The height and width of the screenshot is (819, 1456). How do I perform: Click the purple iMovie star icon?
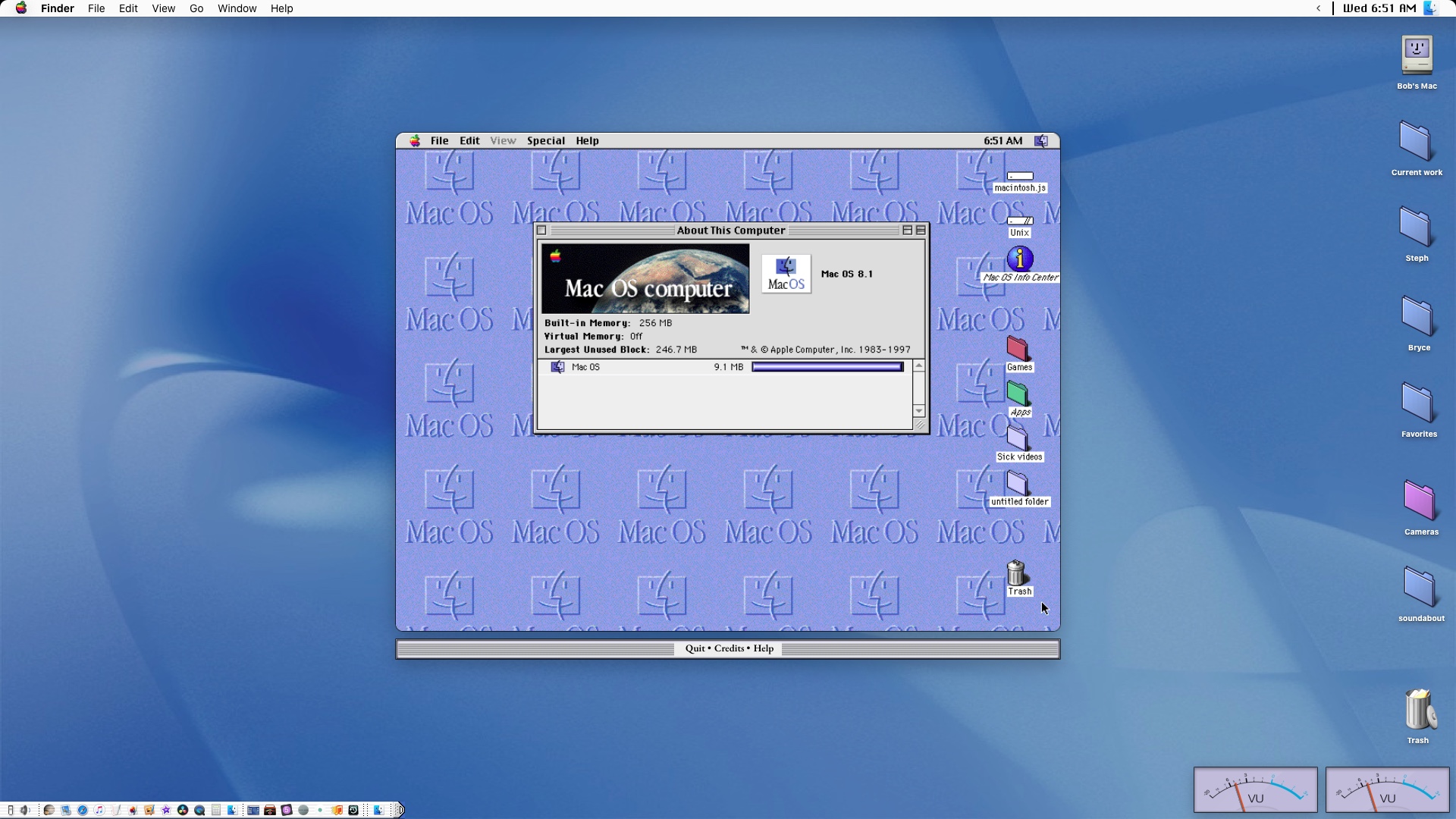click(x=166, y=810)
